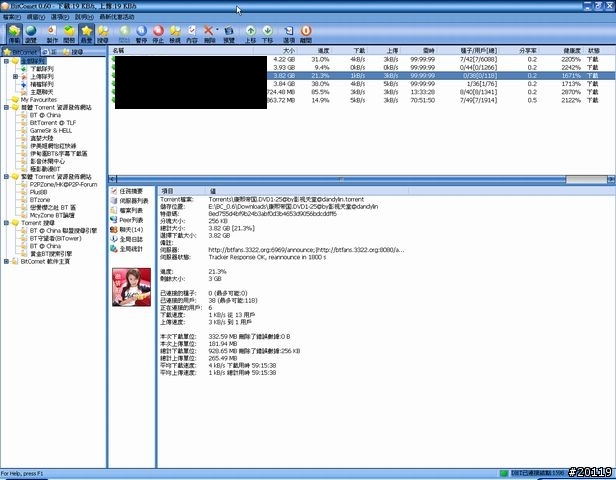Switch to the 搜尋 sidebar tab
The width and height of the screenshot is (616, 480).
click(x=73, y=52)
